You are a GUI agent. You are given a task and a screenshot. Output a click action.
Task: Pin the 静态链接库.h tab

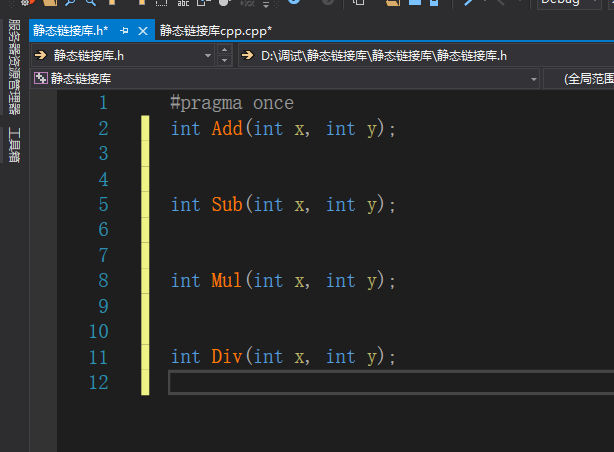(x=125, y=31)
